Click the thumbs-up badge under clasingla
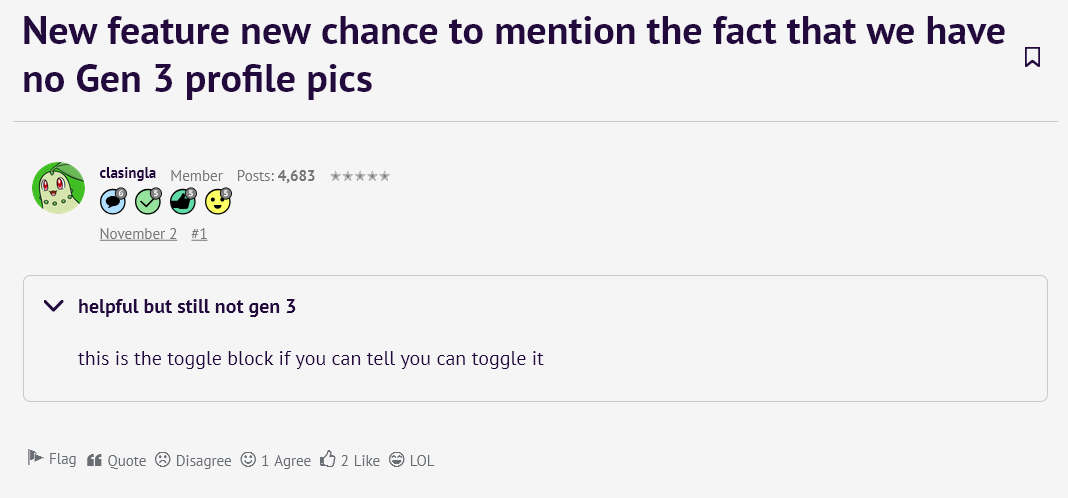The height and width of the screenshot is (498, 1068). point(183,202)
